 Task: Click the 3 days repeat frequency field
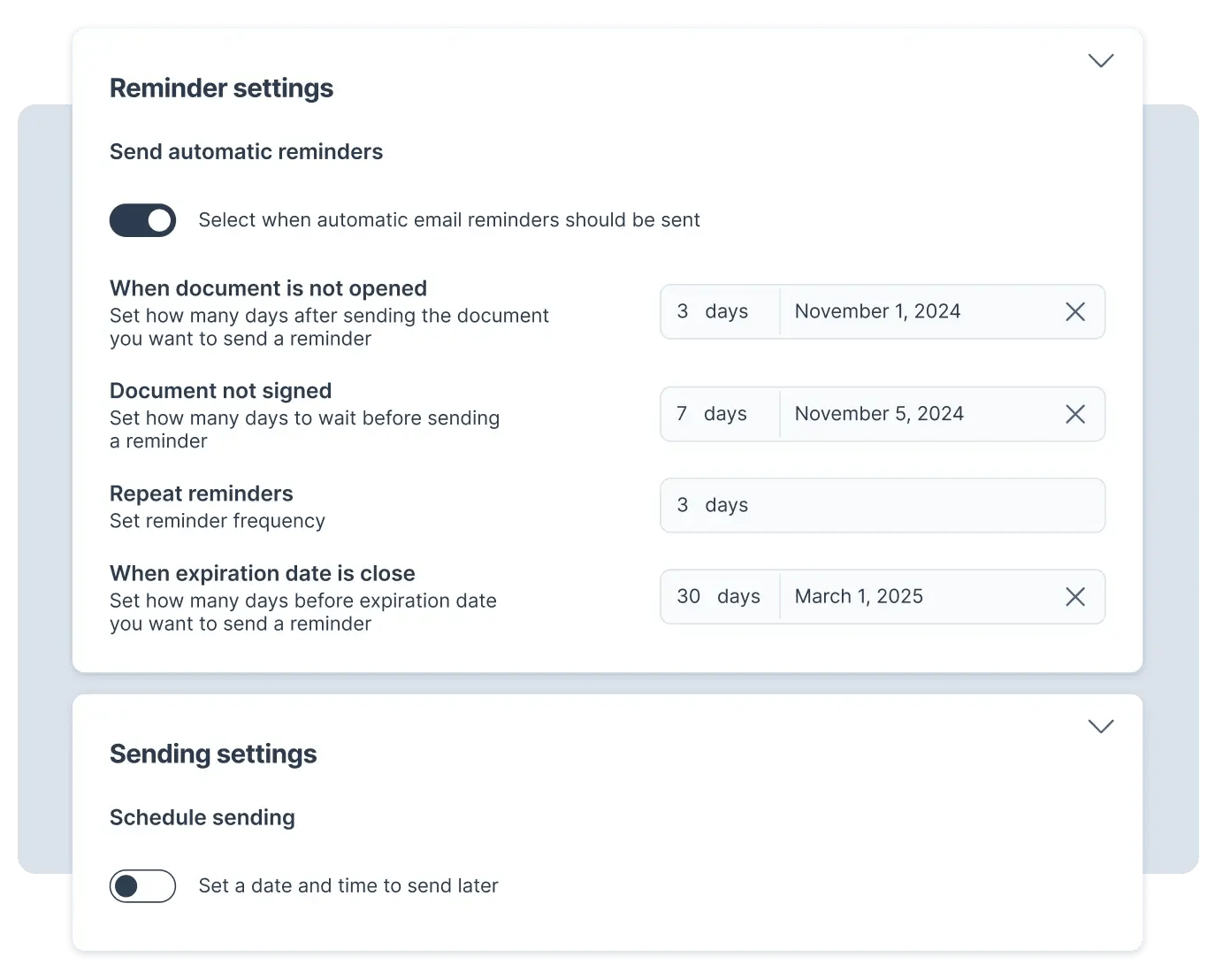click(x=882, y=505)
